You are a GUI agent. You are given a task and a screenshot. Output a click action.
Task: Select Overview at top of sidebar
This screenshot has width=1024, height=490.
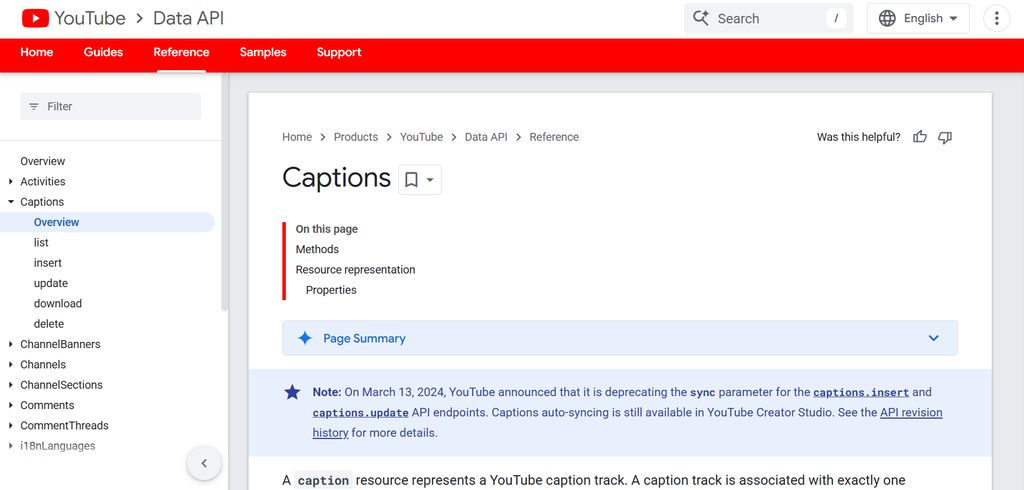pos(42,161)
